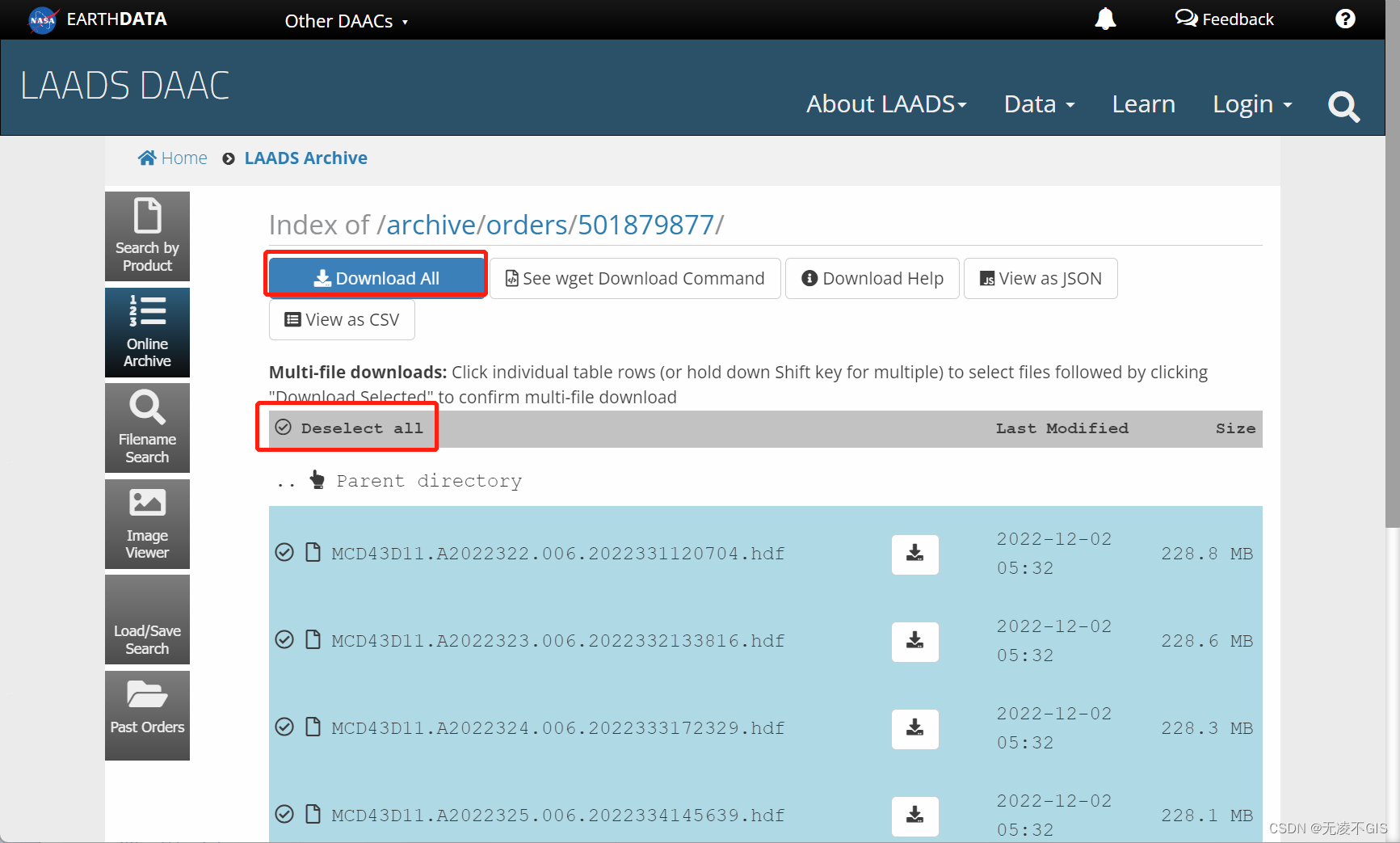This screenshot has height=843, width=1400.
Task: Deselect the MCD43D11.A2022325 file checkmark
Action: 284,815
